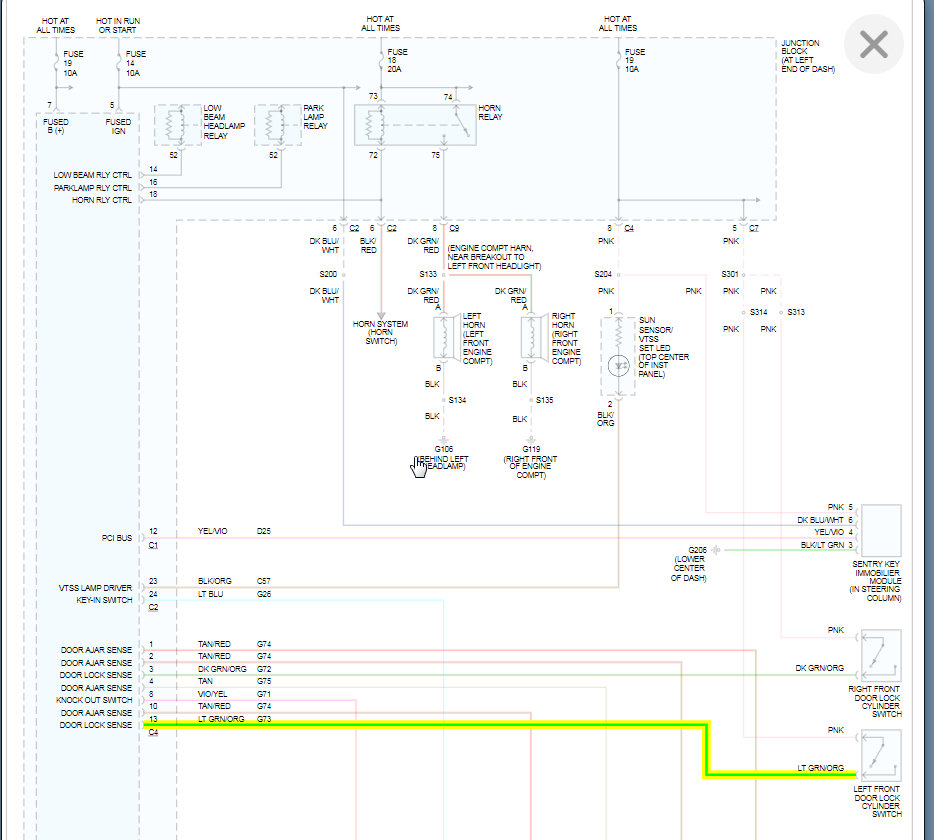The image size is (934, 840).
Task: Click the LOW BEAM HEADLAMP RELAY label
Action: (224, 122)
